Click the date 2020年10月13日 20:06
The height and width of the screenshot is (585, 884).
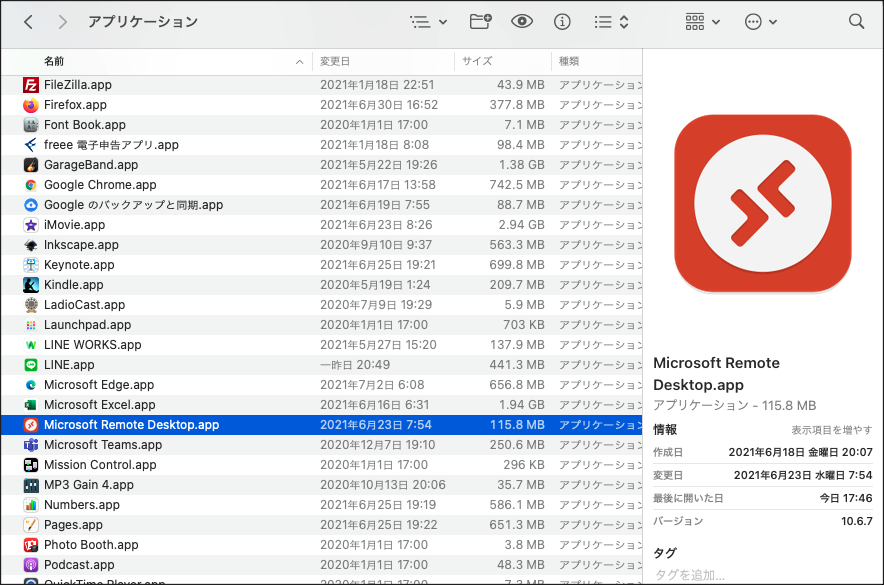click(383, 485)
